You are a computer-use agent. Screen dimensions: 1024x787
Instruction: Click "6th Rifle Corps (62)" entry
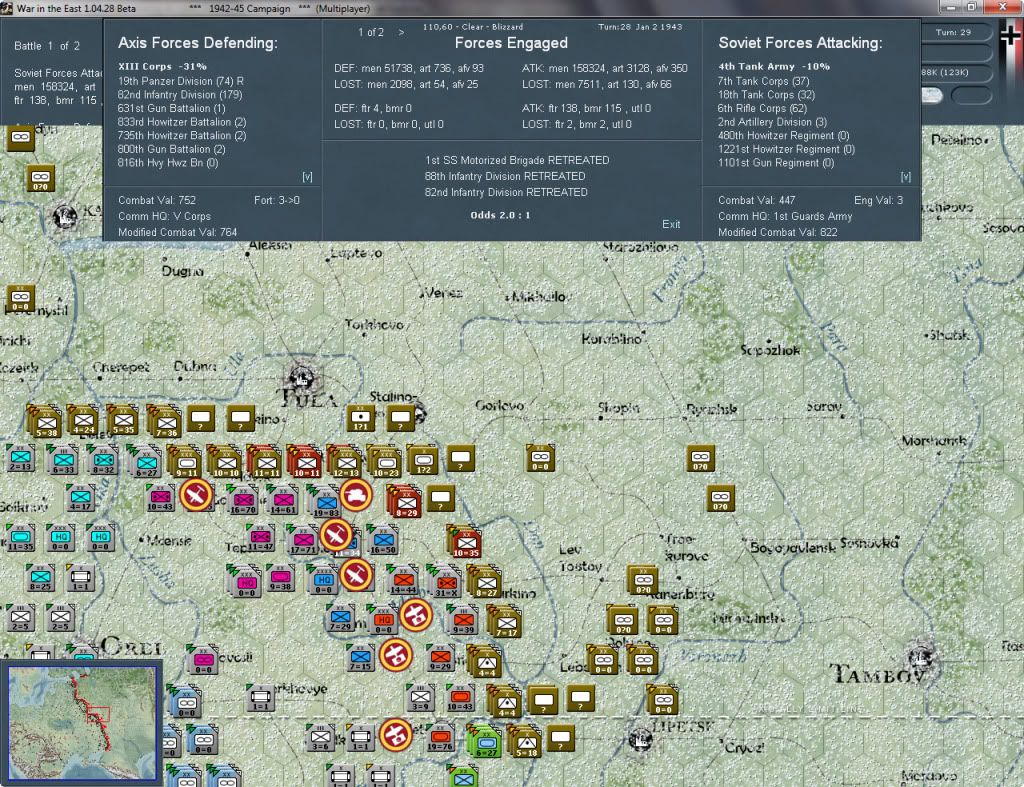(762, 108)
